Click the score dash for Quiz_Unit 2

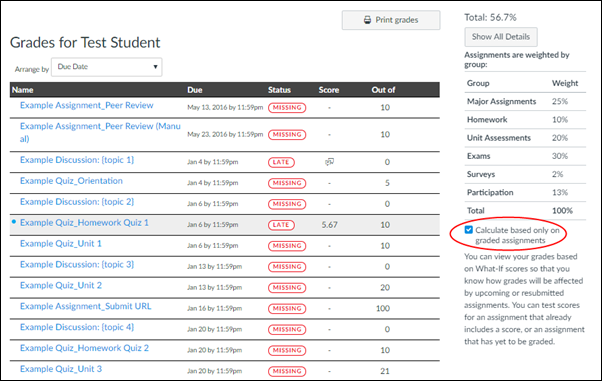point(329,288)
